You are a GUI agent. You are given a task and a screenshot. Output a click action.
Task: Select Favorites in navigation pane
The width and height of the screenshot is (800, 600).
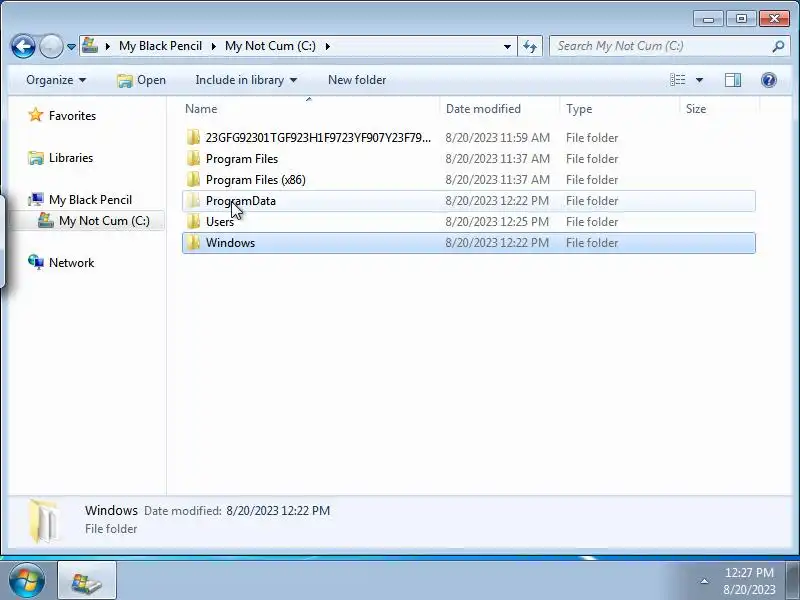pos(72,116)
